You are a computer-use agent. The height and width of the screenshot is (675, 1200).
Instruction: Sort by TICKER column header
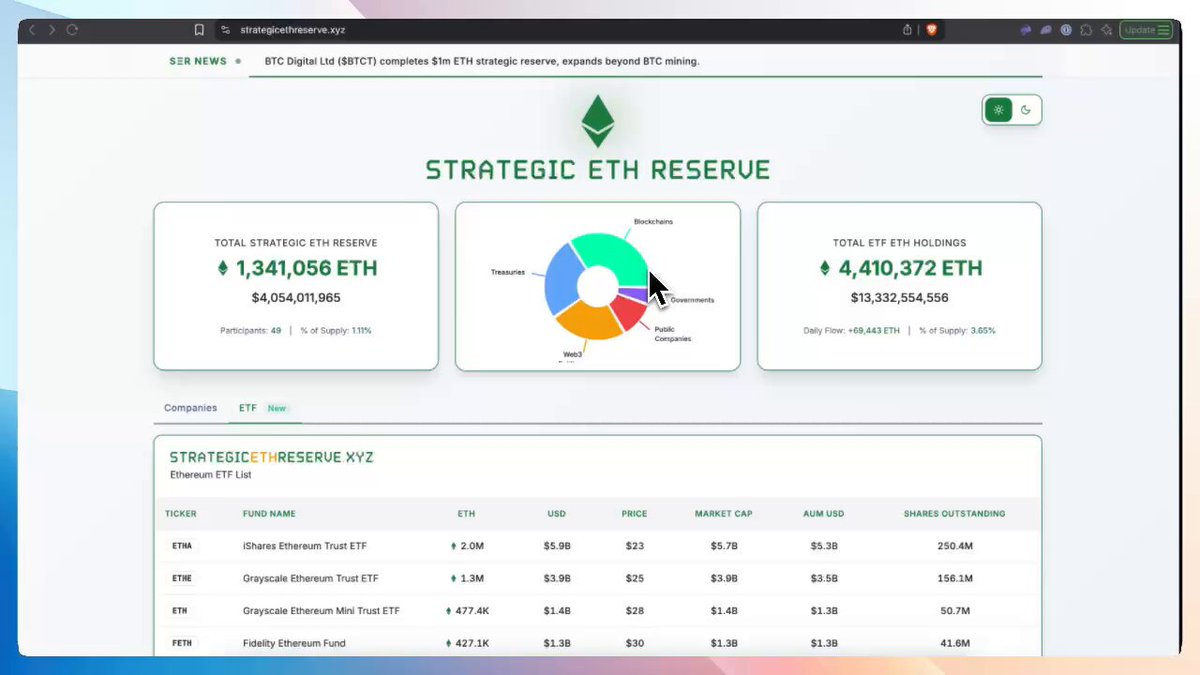pyautogui.click(x=181, y=514)
